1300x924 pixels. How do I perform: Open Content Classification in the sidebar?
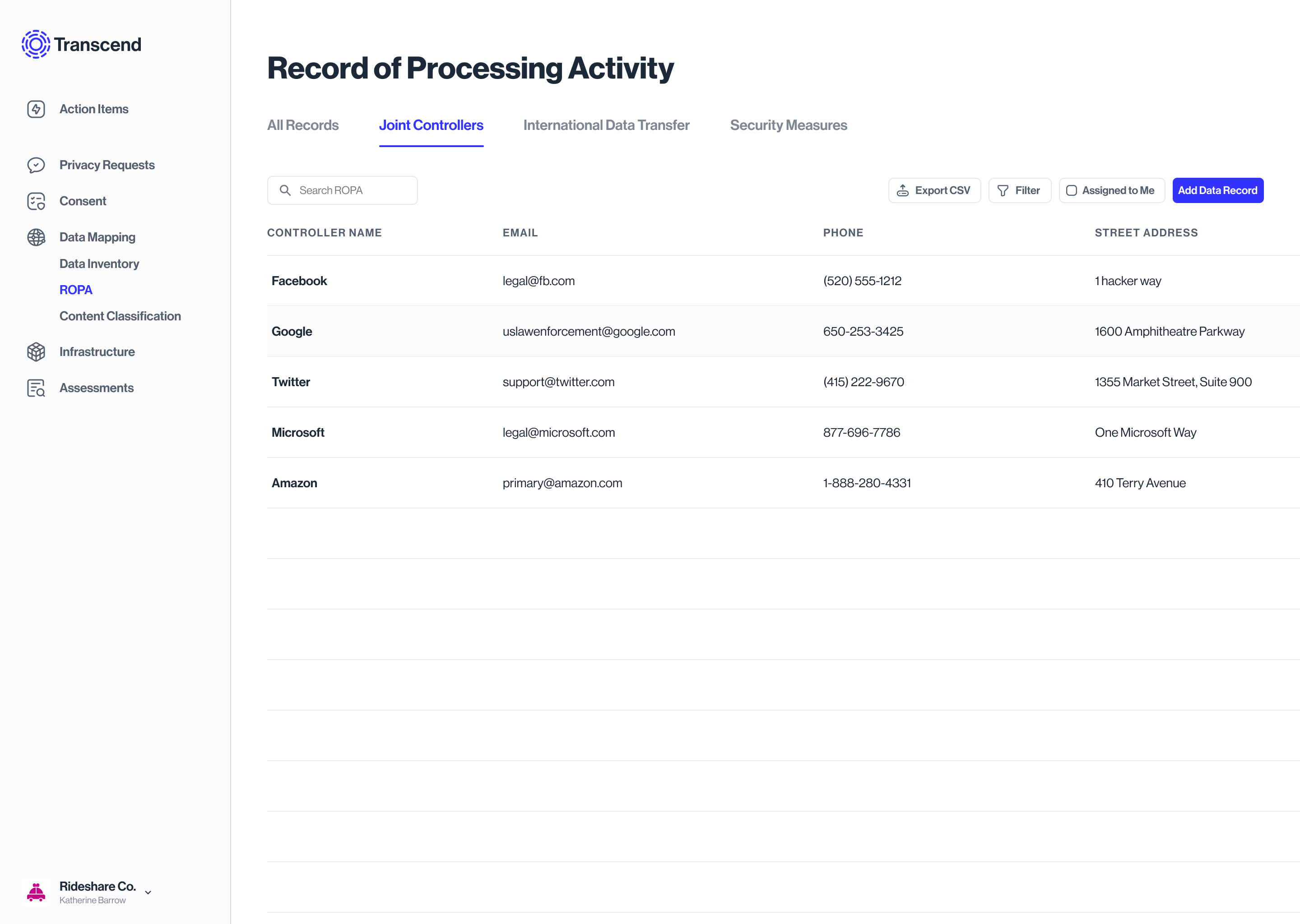coord(120,316)
